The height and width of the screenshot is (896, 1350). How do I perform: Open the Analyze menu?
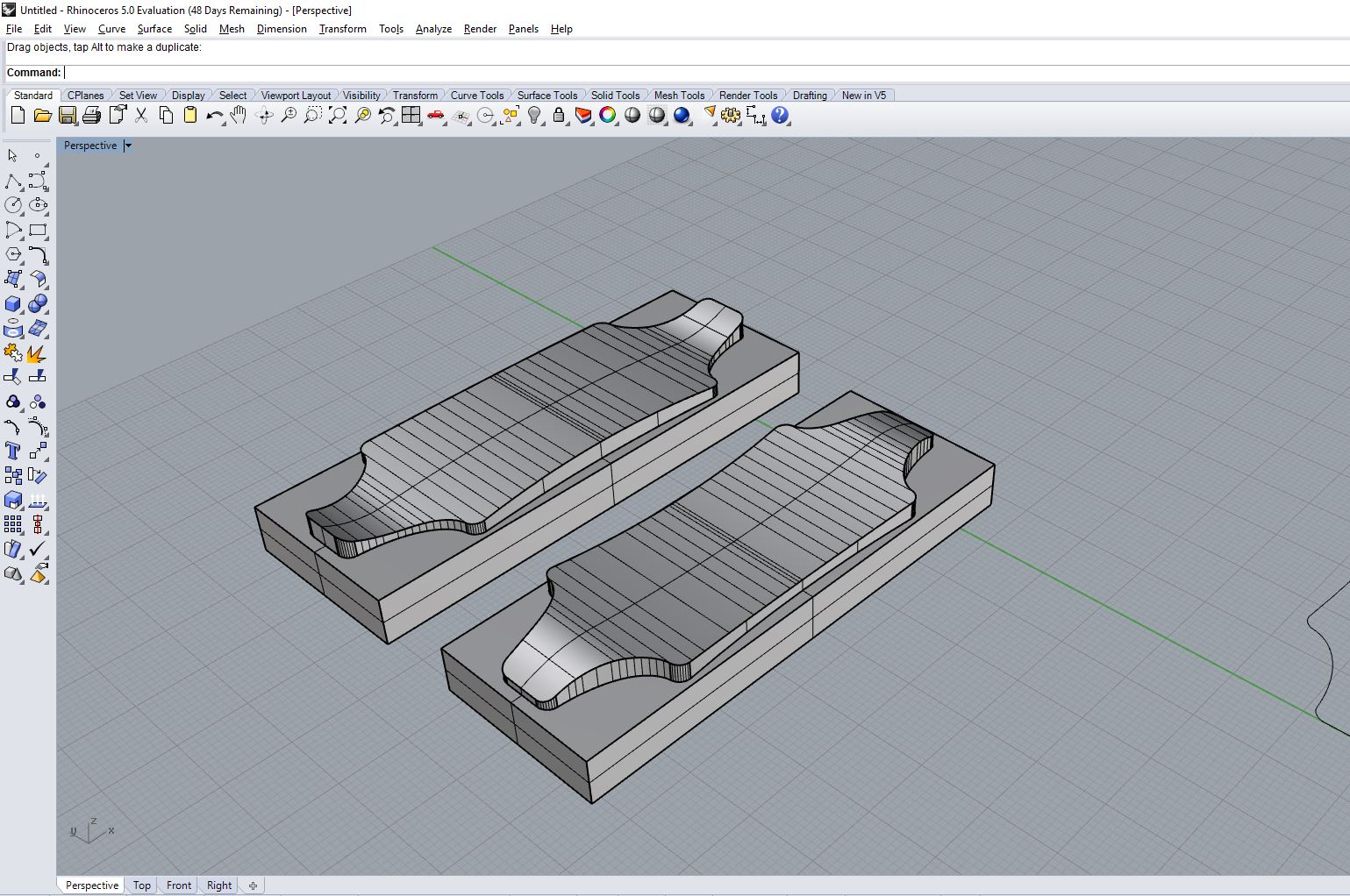433,29
